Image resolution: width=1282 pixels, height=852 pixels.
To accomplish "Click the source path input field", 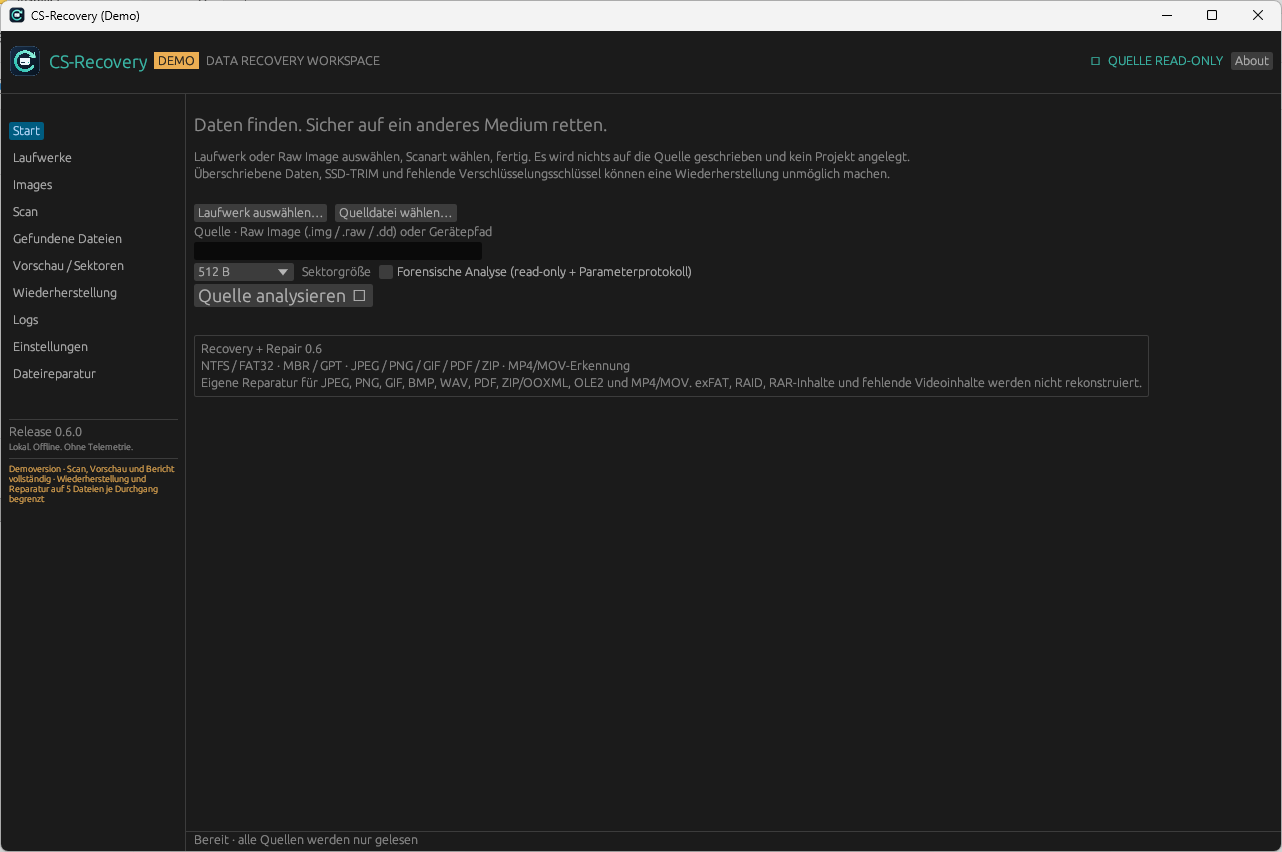I will click(x=338, y=251).
